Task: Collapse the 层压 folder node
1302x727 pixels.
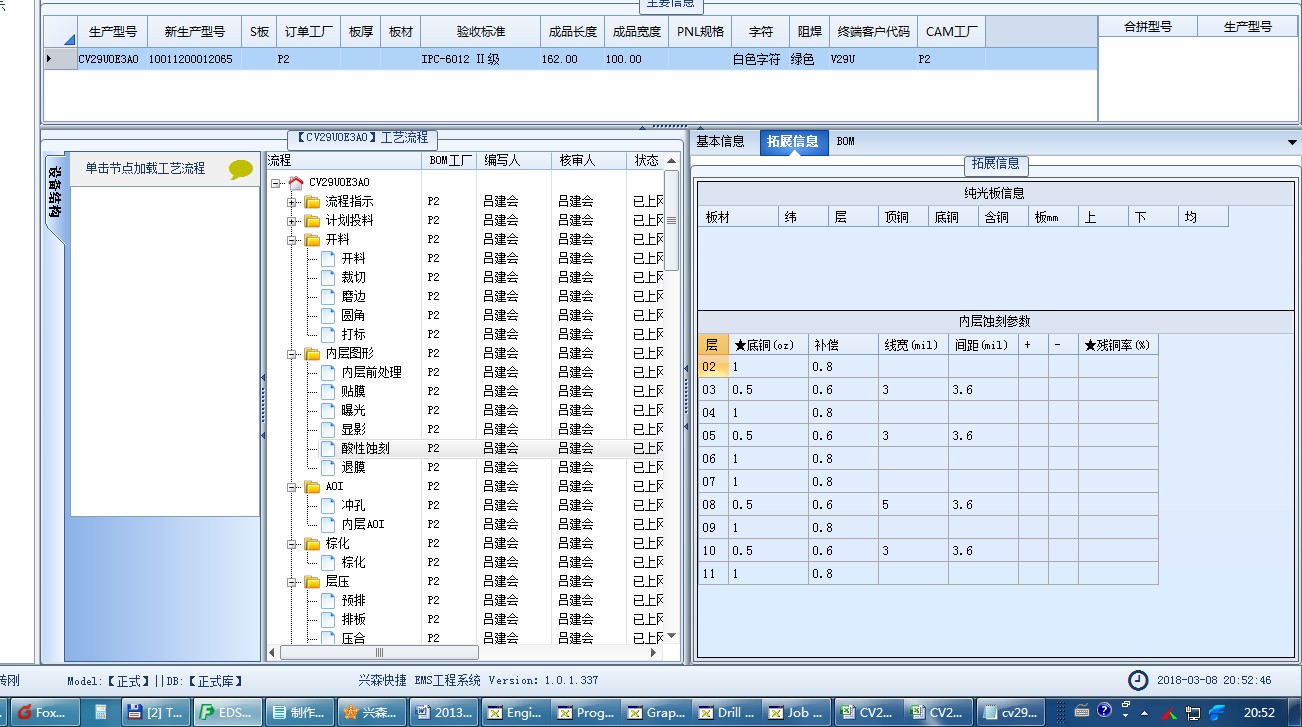Action: coord(292,582)
